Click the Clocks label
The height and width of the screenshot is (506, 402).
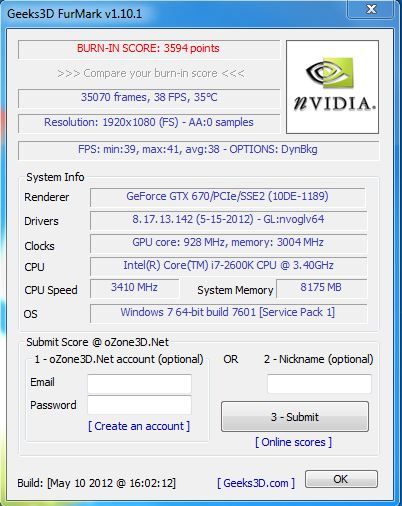[39, 246]
